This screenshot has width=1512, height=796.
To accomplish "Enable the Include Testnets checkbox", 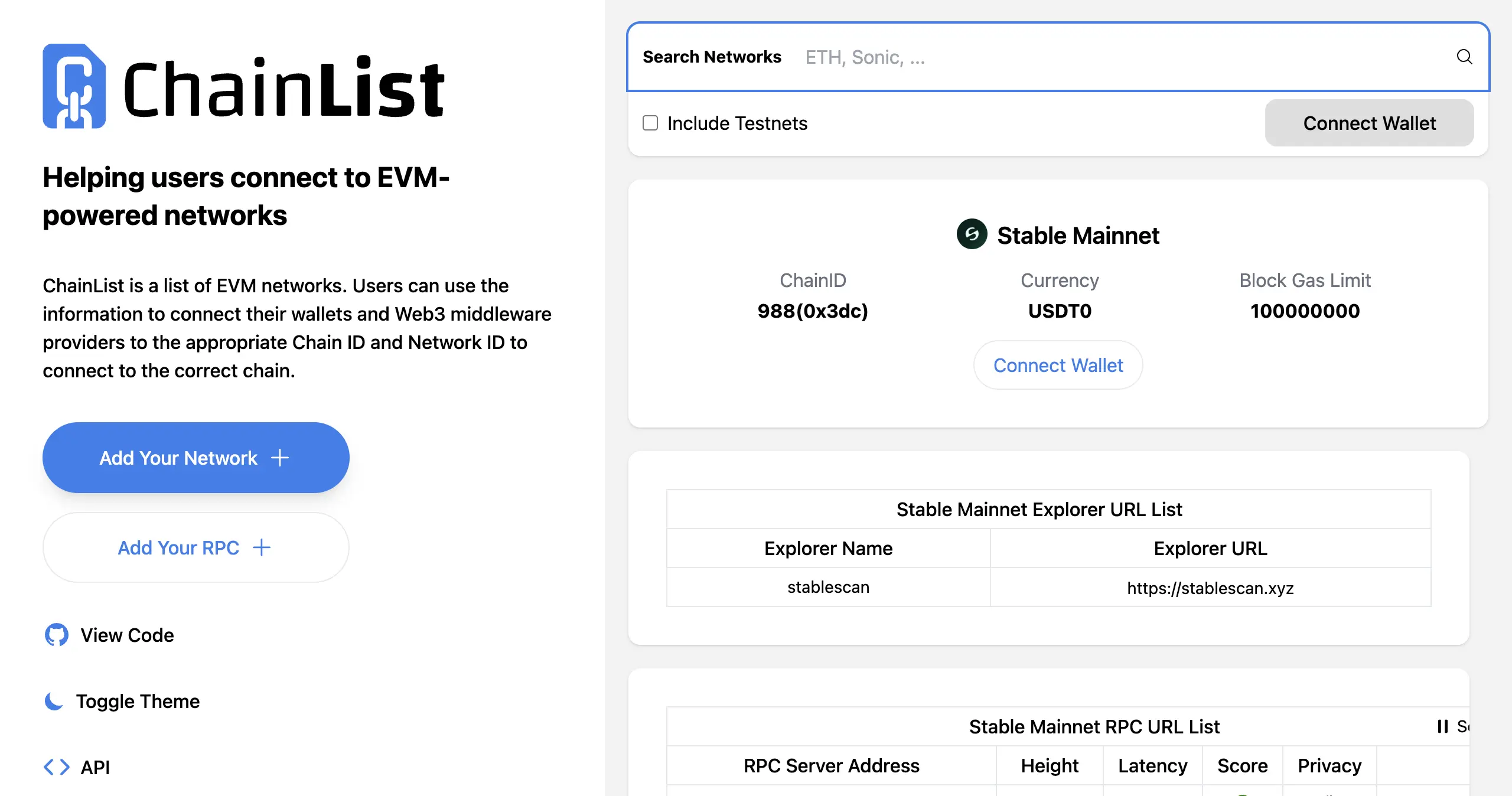I will (650, 123).
